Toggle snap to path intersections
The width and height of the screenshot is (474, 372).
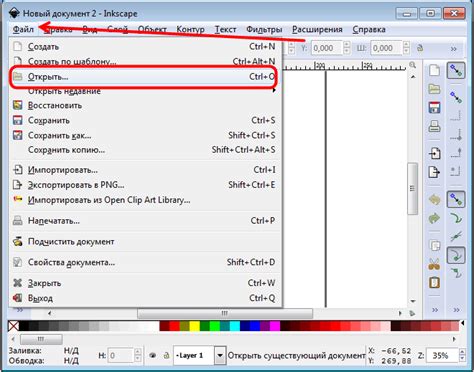(x=456, y=236)
